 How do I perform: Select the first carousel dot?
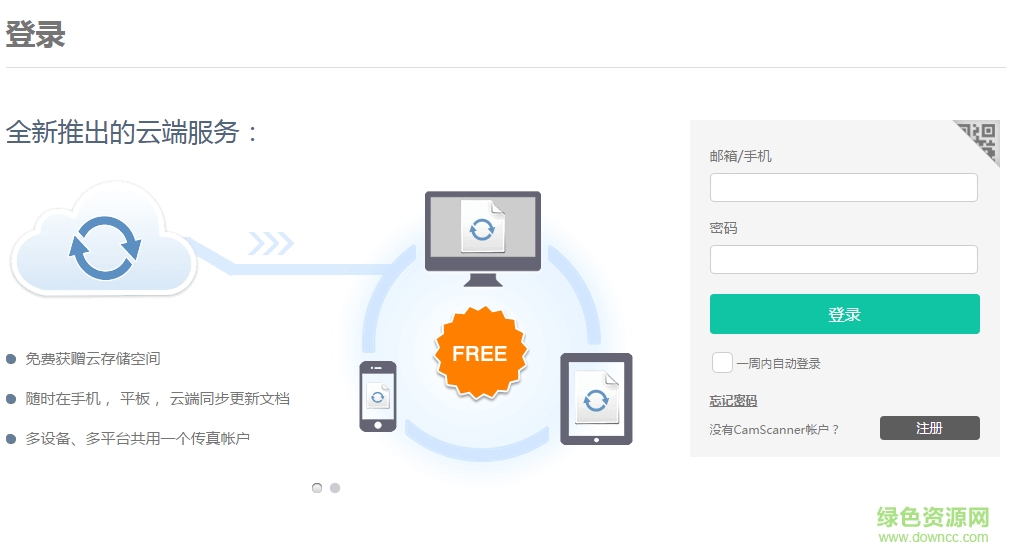point(317,488)
